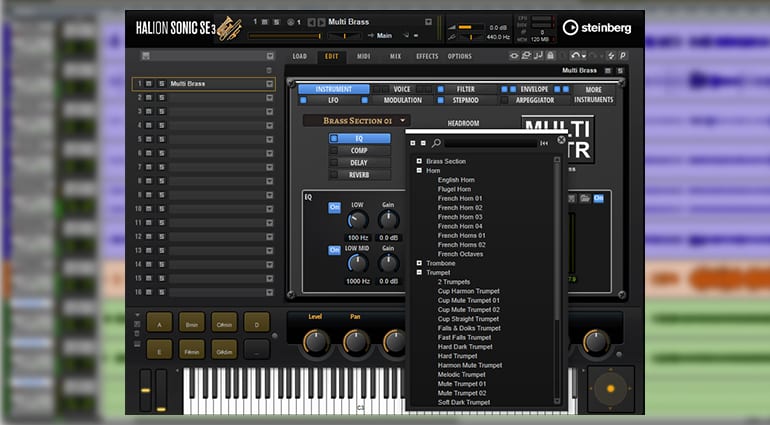Click the magnifier search icon in preset browser
770x425 pixels.
tap(436, 143)
